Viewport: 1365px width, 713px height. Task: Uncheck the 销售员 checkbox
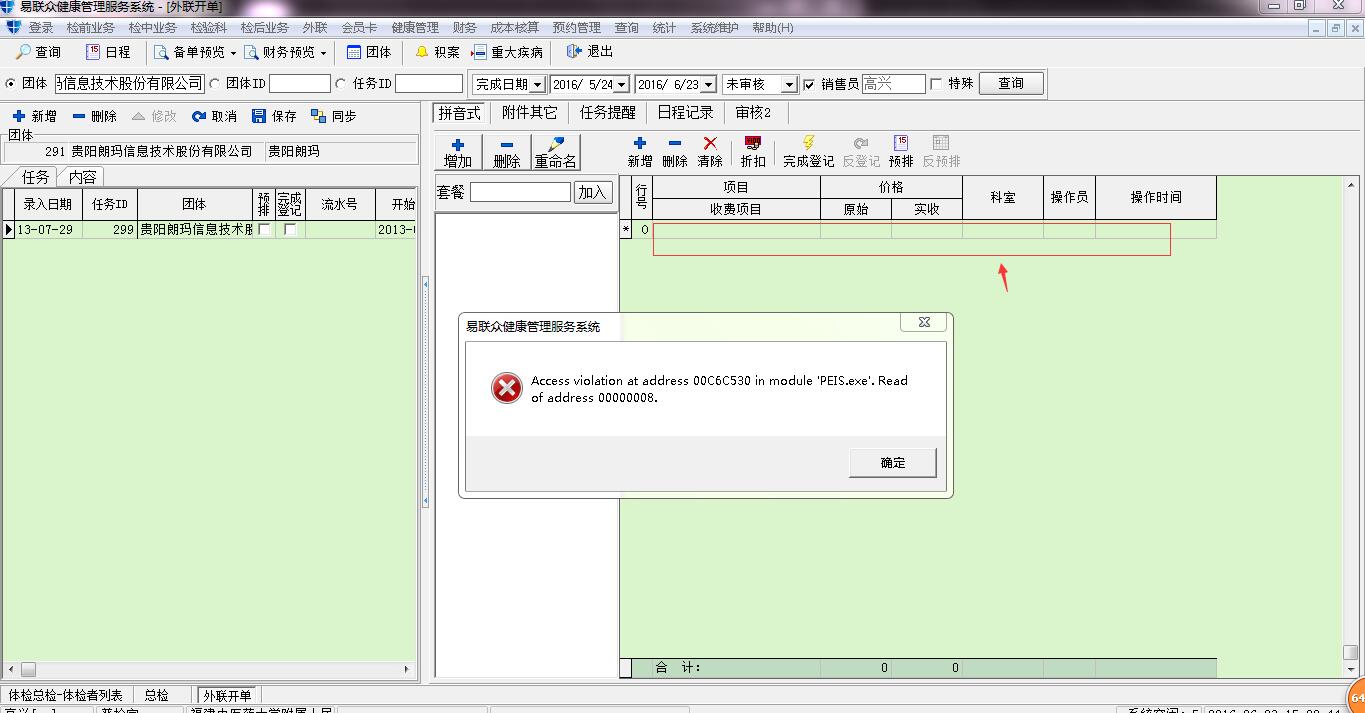810,84
